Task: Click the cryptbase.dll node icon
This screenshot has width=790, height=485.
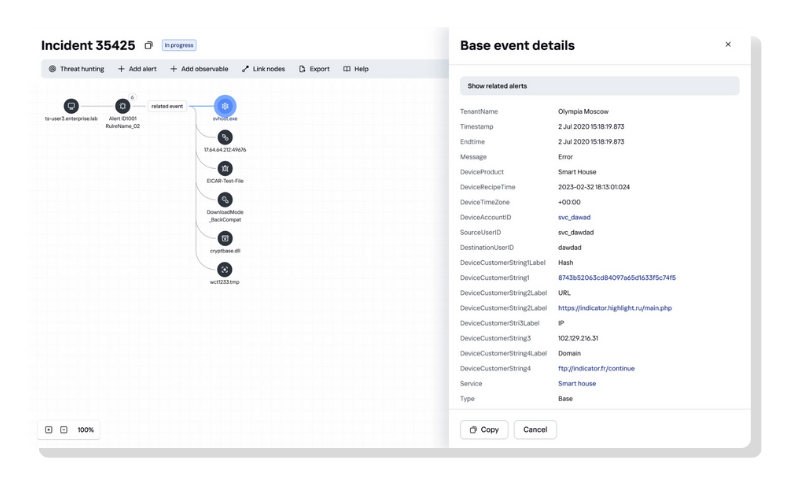Action: tap(226, 238)
